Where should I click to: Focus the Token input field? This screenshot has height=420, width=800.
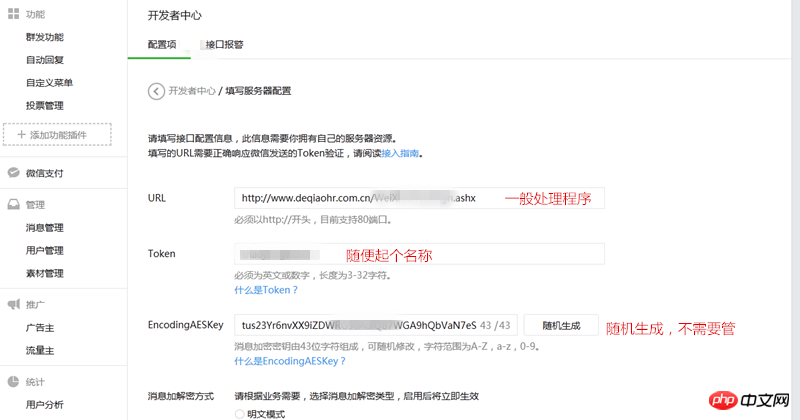(419, 255)
